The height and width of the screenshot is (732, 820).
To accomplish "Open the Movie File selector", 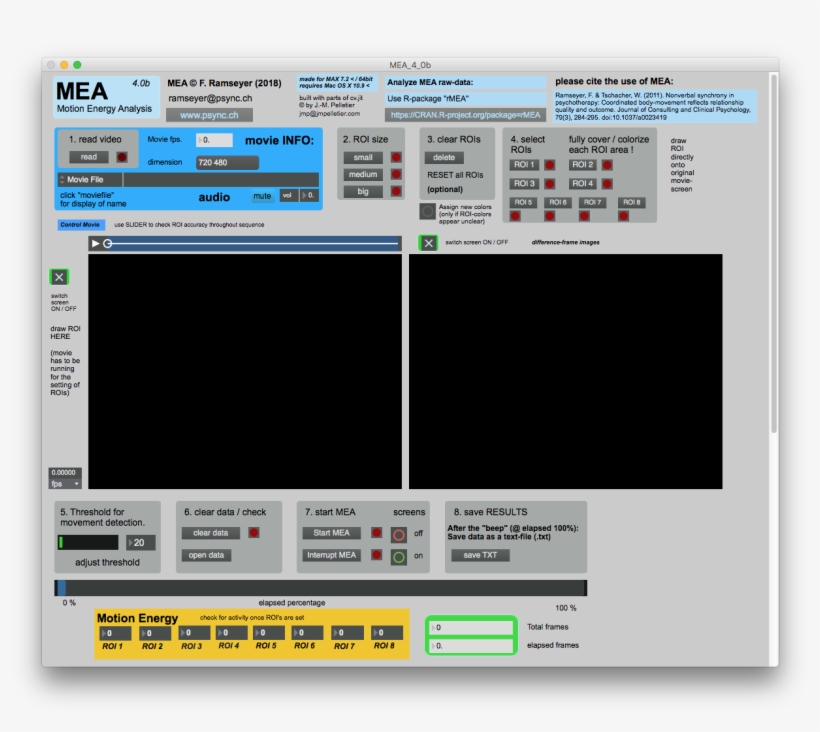I will tap(85, 181).
